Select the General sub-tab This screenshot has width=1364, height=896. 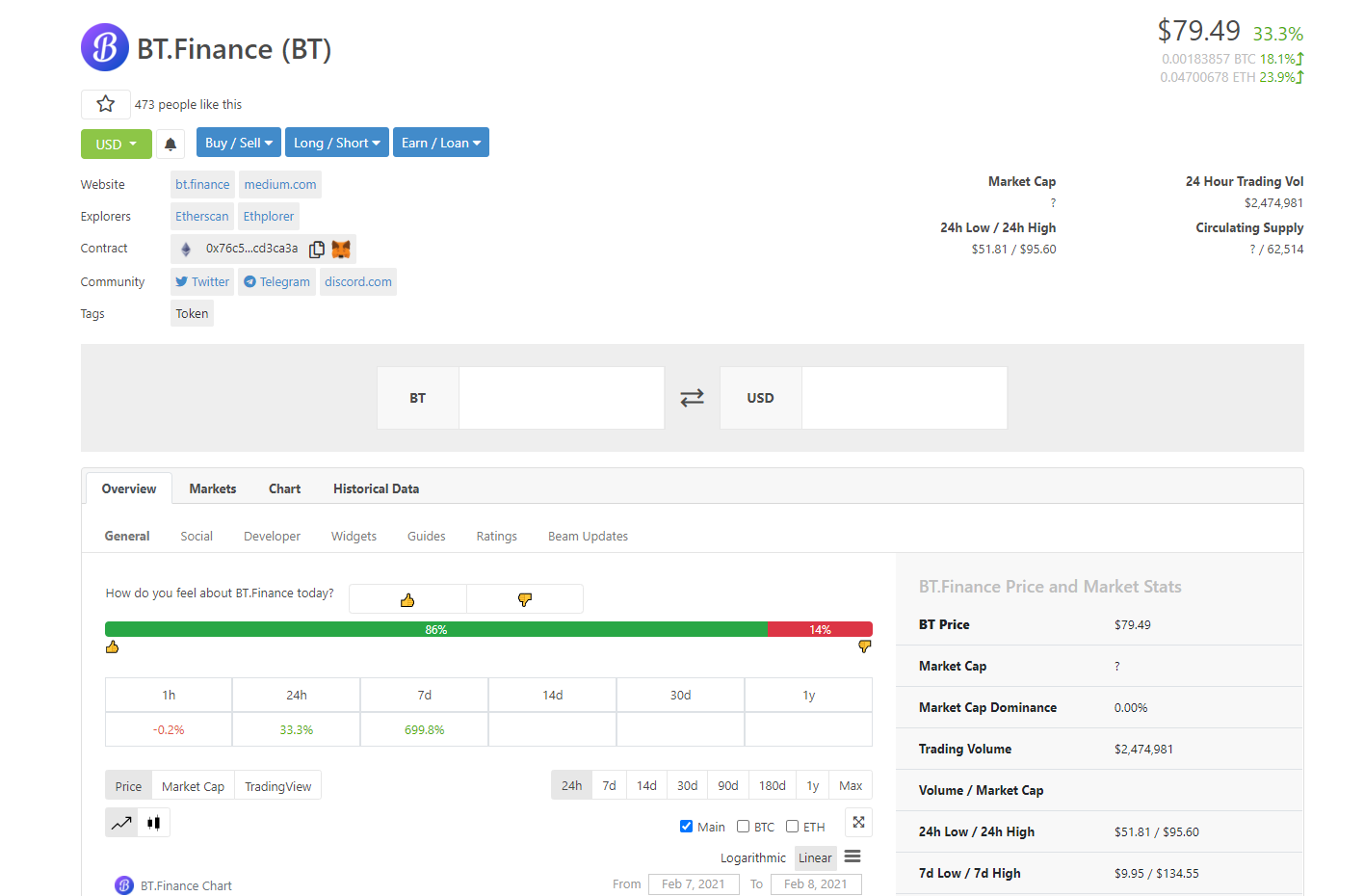coord(127,536)
